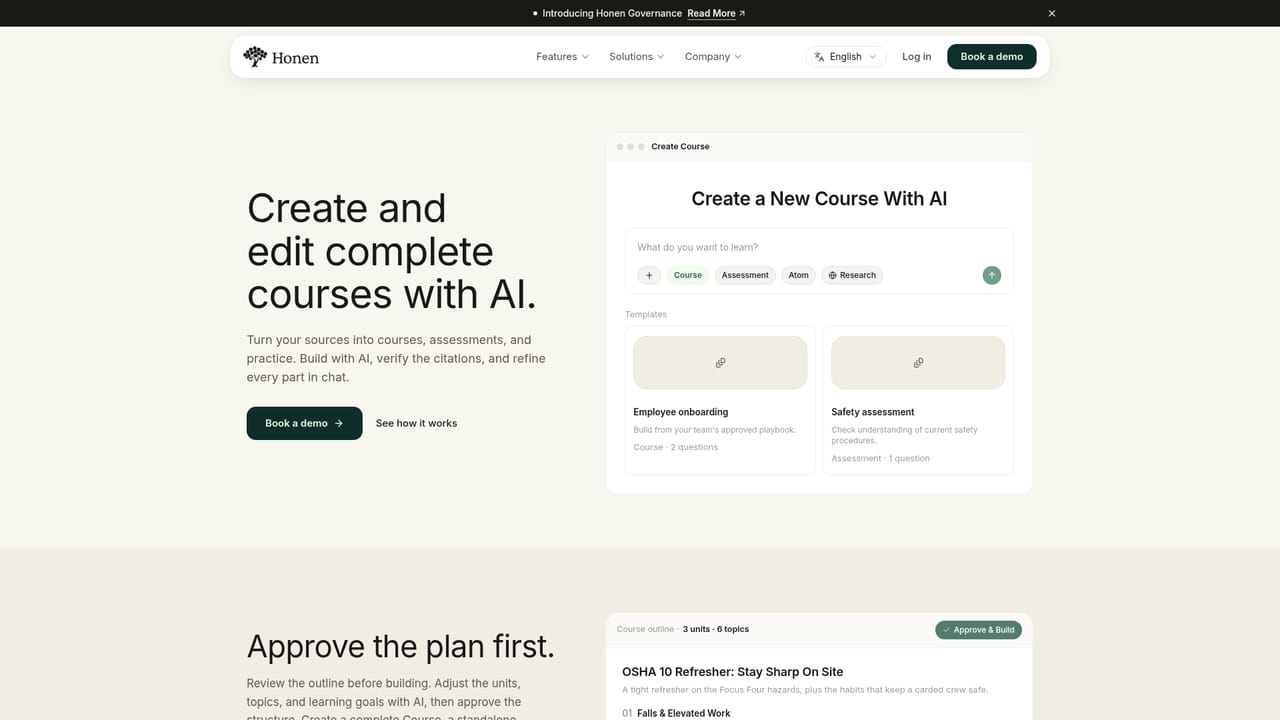This screenshot has width=1280, height=720.
Task: Open the Employee onboarding template thumbnail
Action: [x=720, y=362]
